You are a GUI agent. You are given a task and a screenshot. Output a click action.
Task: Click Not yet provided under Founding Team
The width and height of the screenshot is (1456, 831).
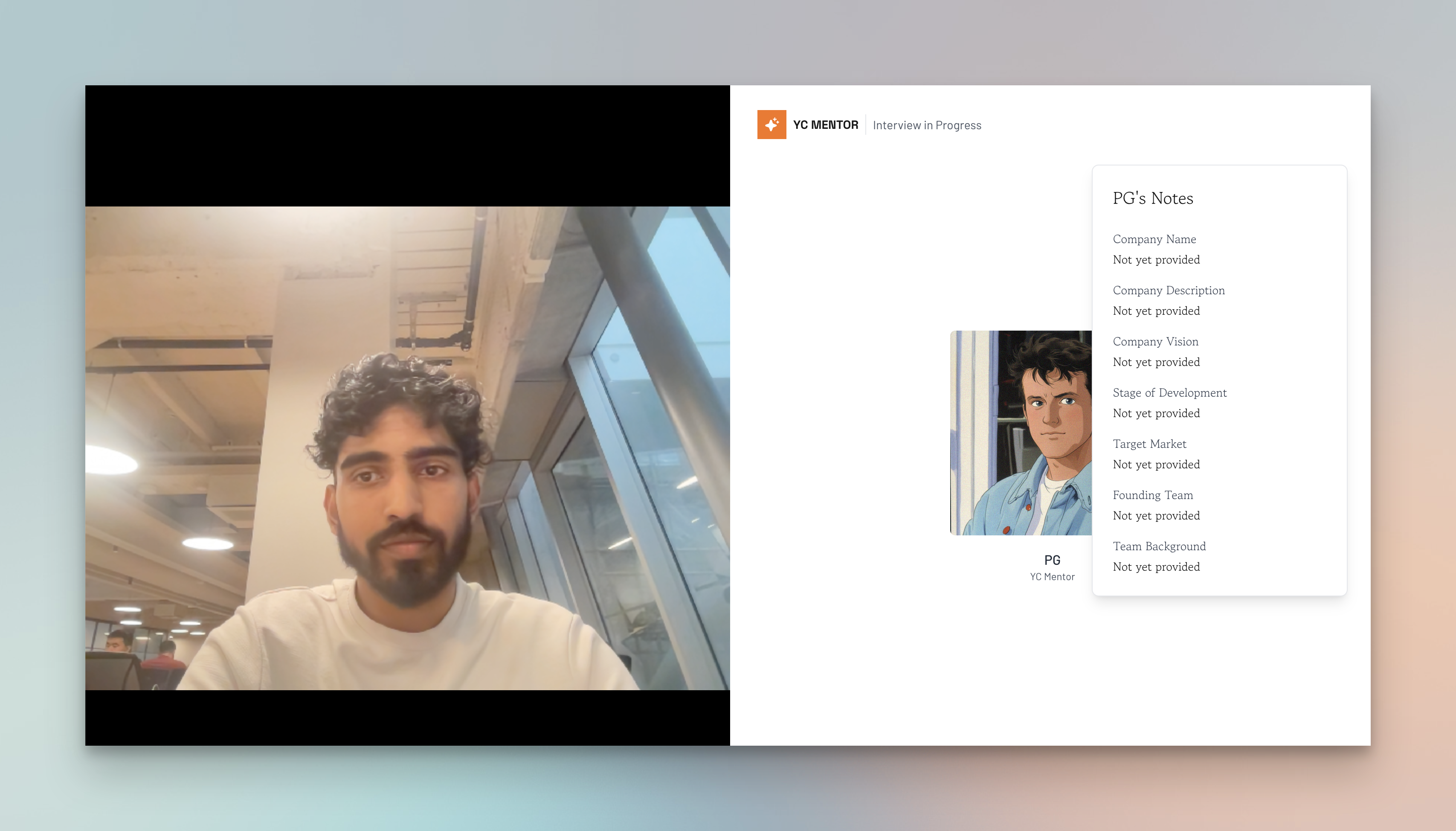pyautogui.click(x=1156, y=515)
